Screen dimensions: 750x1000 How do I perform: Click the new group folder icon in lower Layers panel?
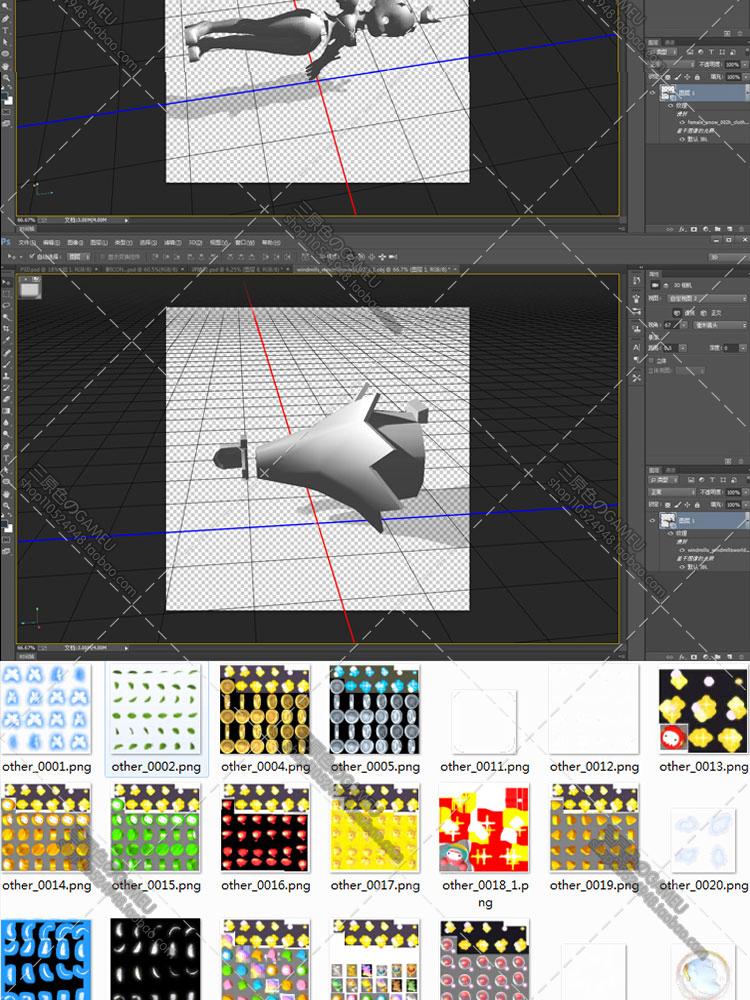click(x=717, y=657)
